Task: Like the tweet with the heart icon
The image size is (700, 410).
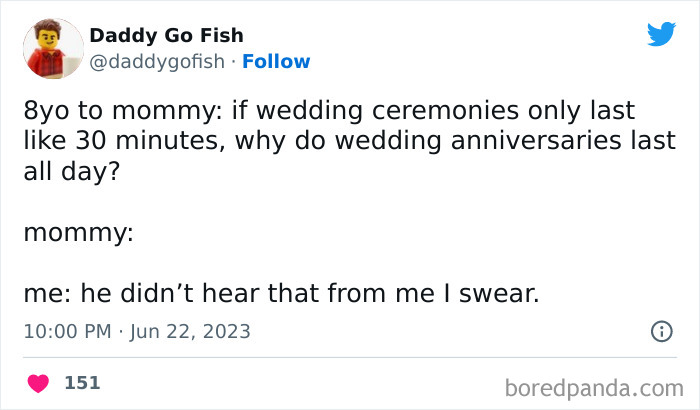Action: coord(39,382)
